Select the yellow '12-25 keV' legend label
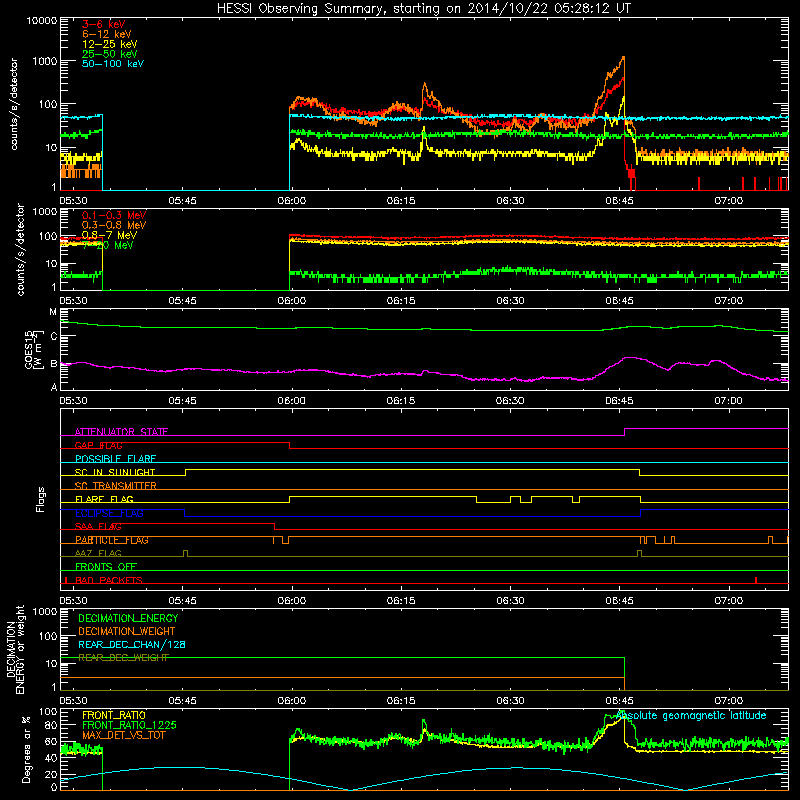This screenshot has height=800, width=800. click(110, 44)
